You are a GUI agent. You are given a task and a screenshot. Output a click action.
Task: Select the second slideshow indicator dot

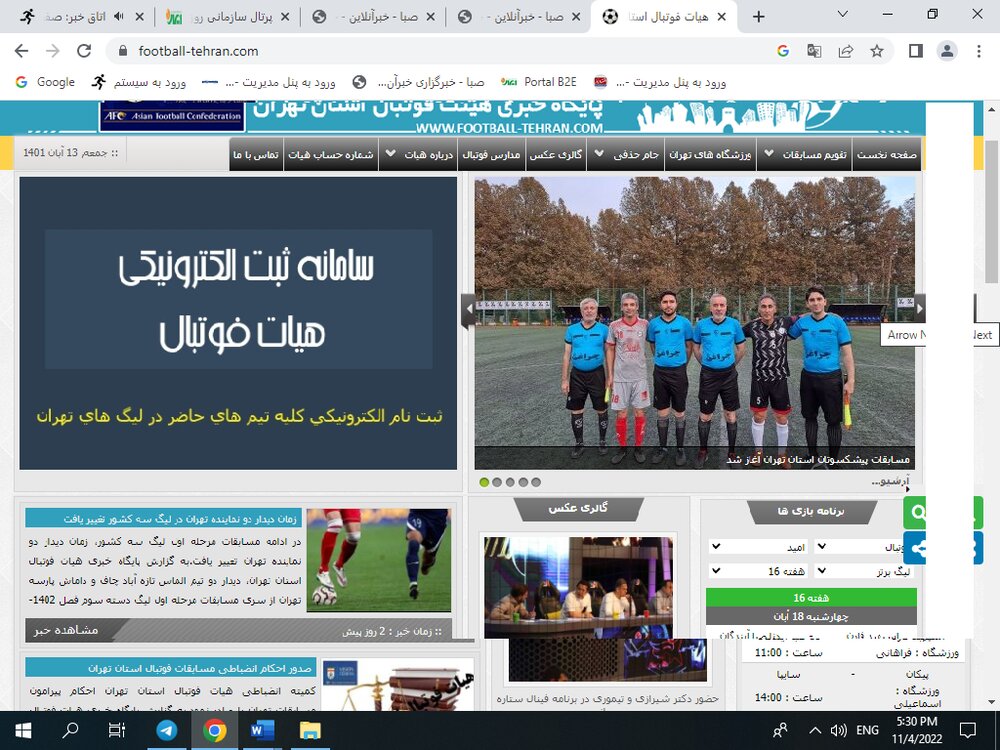pos(498,482)
